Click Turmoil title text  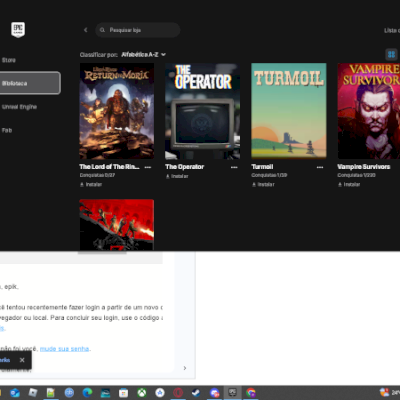pos(262,167)
